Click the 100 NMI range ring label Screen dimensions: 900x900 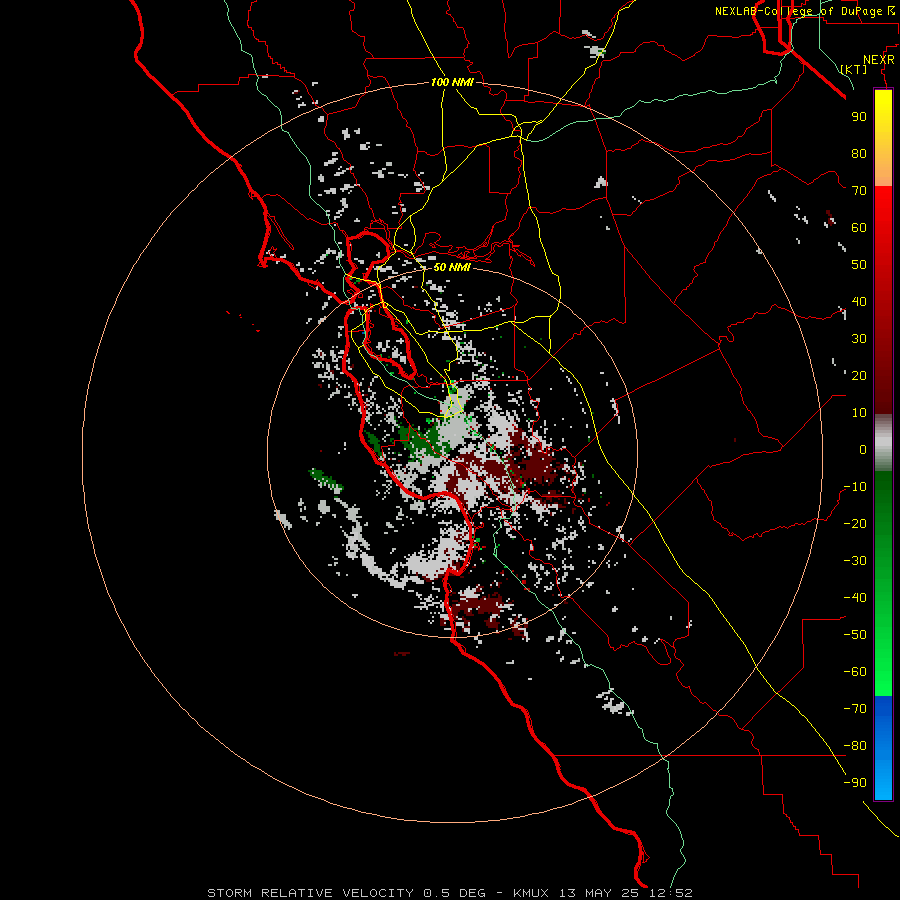click(x=452, y=82)
